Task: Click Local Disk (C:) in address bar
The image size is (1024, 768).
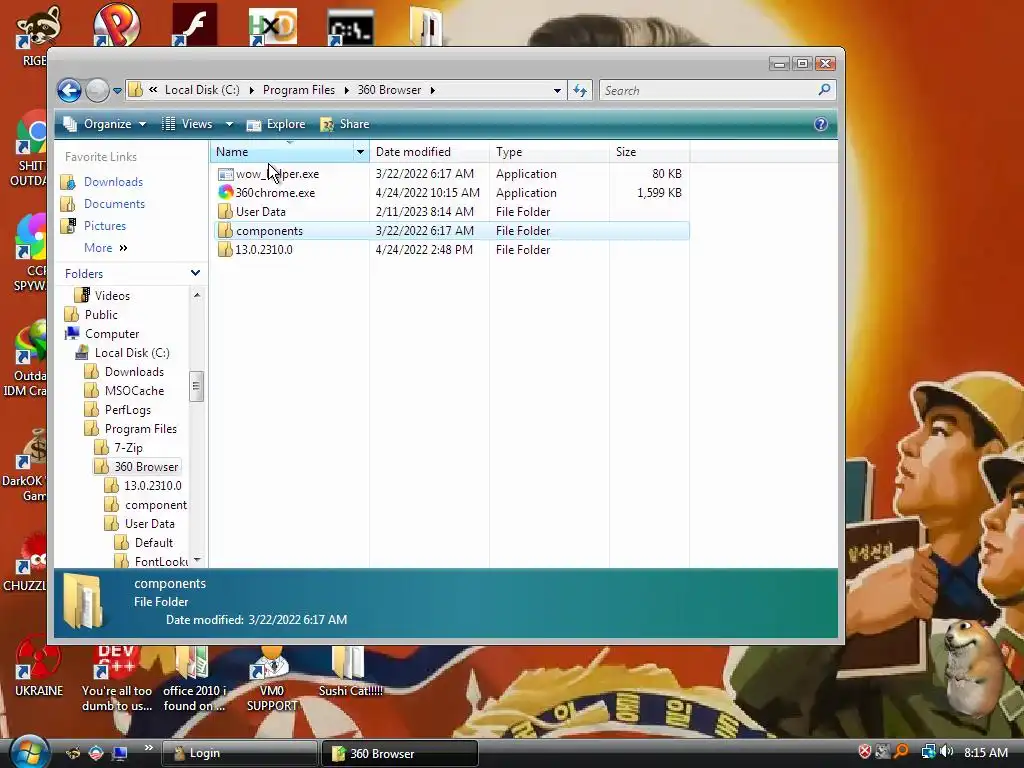Action: (202, 90)
